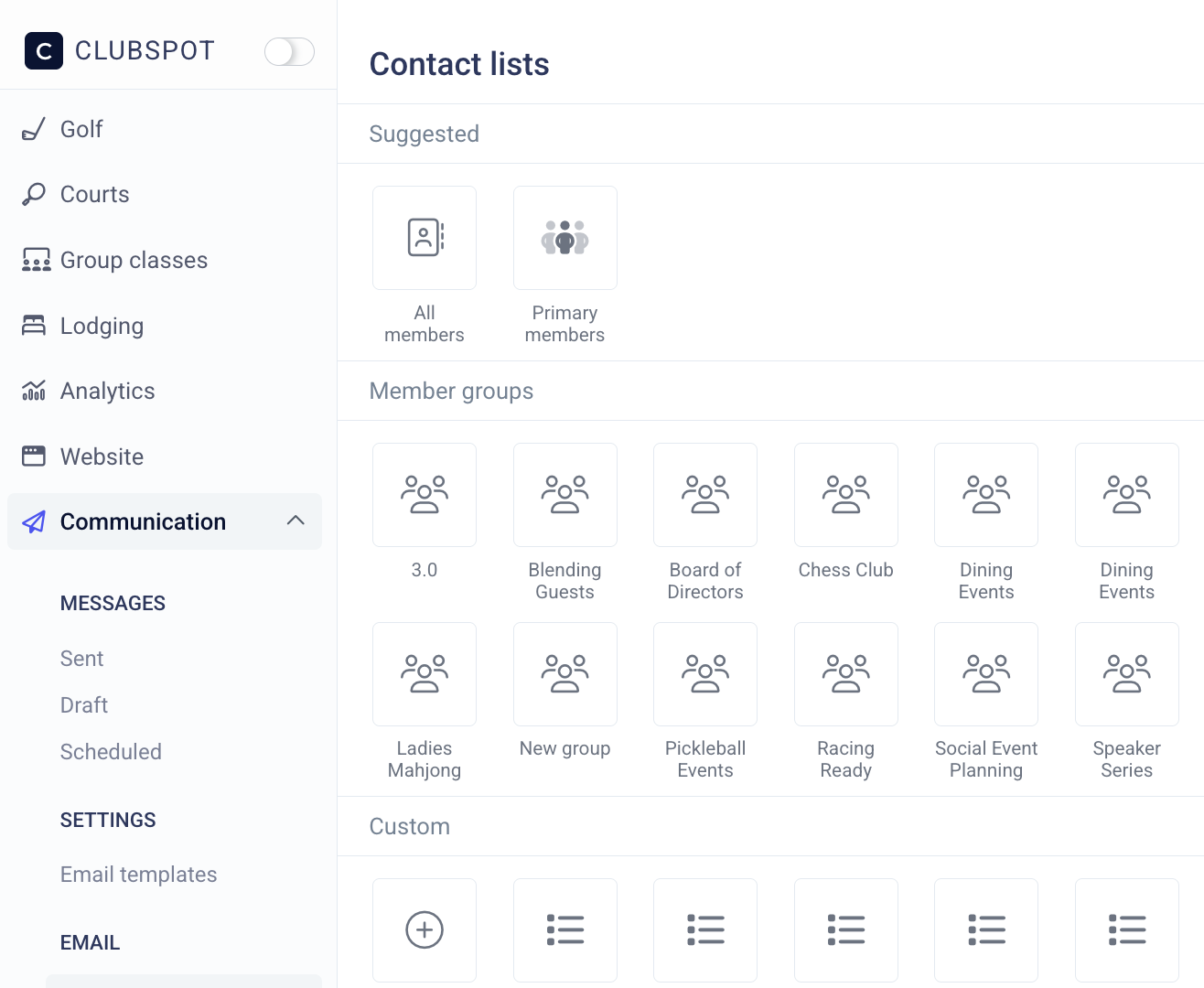Image resolution: width=1204 pixels, height=988 pixels.
Task: Open Scheduled messages
Action: pos(111,752)
